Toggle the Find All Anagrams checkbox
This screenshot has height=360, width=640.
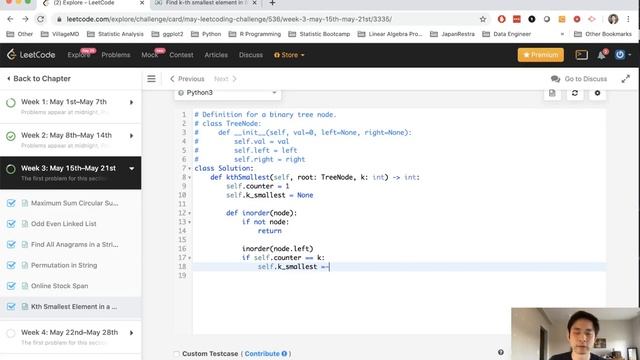pos(11,244)
